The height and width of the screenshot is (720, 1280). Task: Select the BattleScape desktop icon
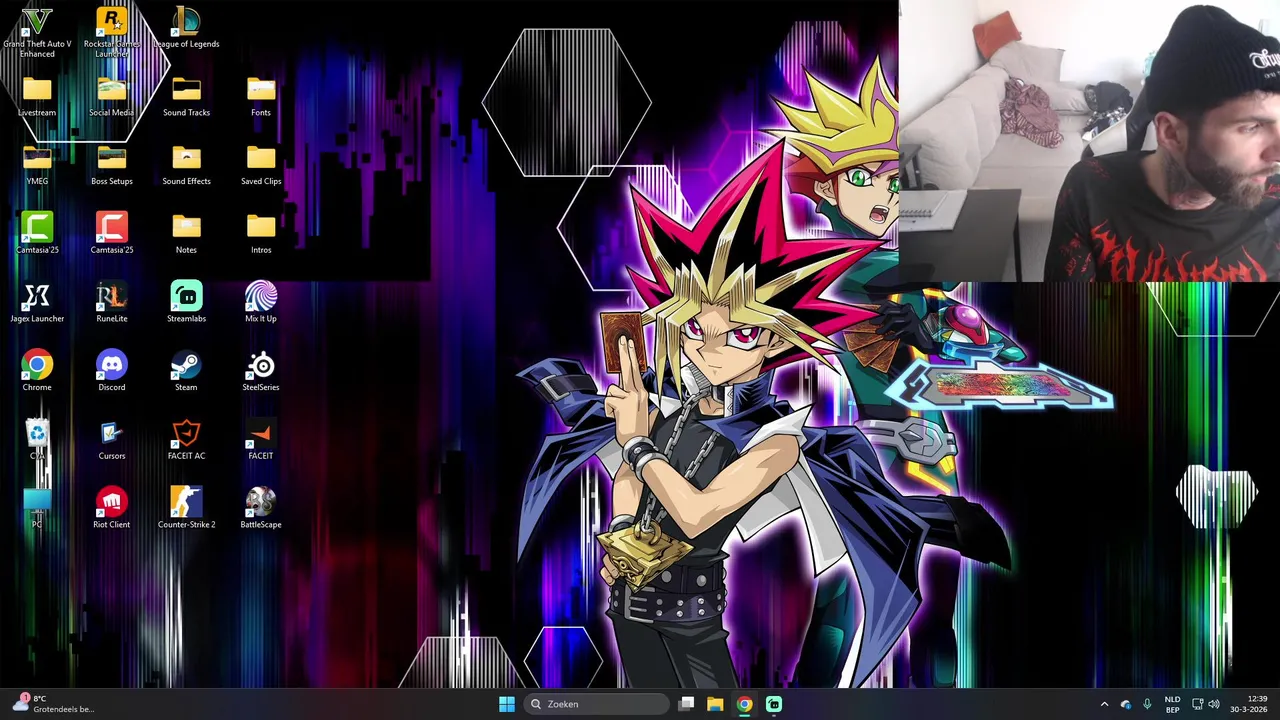261,508
